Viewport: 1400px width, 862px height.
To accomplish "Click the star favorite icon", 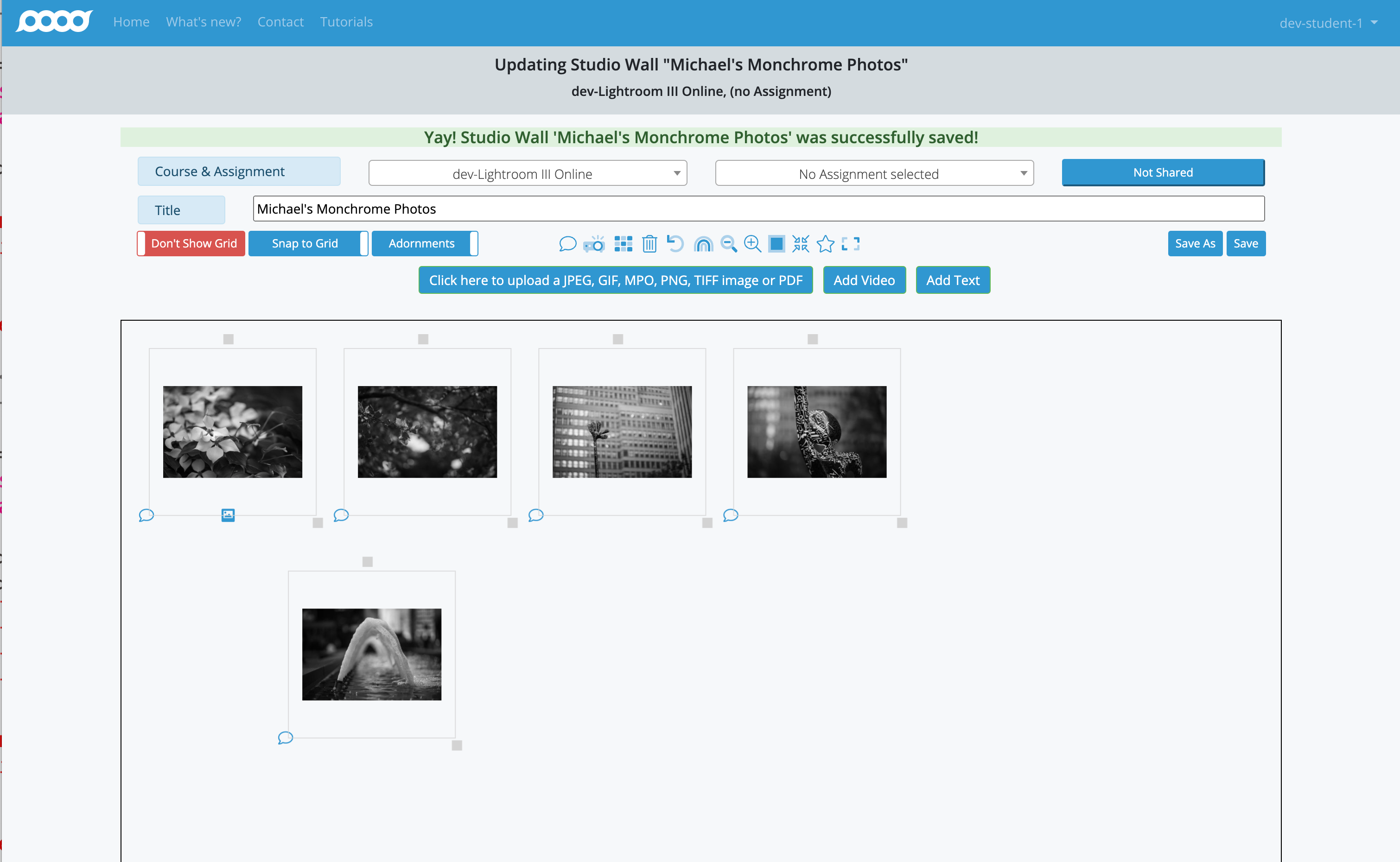I will [825, 244].
